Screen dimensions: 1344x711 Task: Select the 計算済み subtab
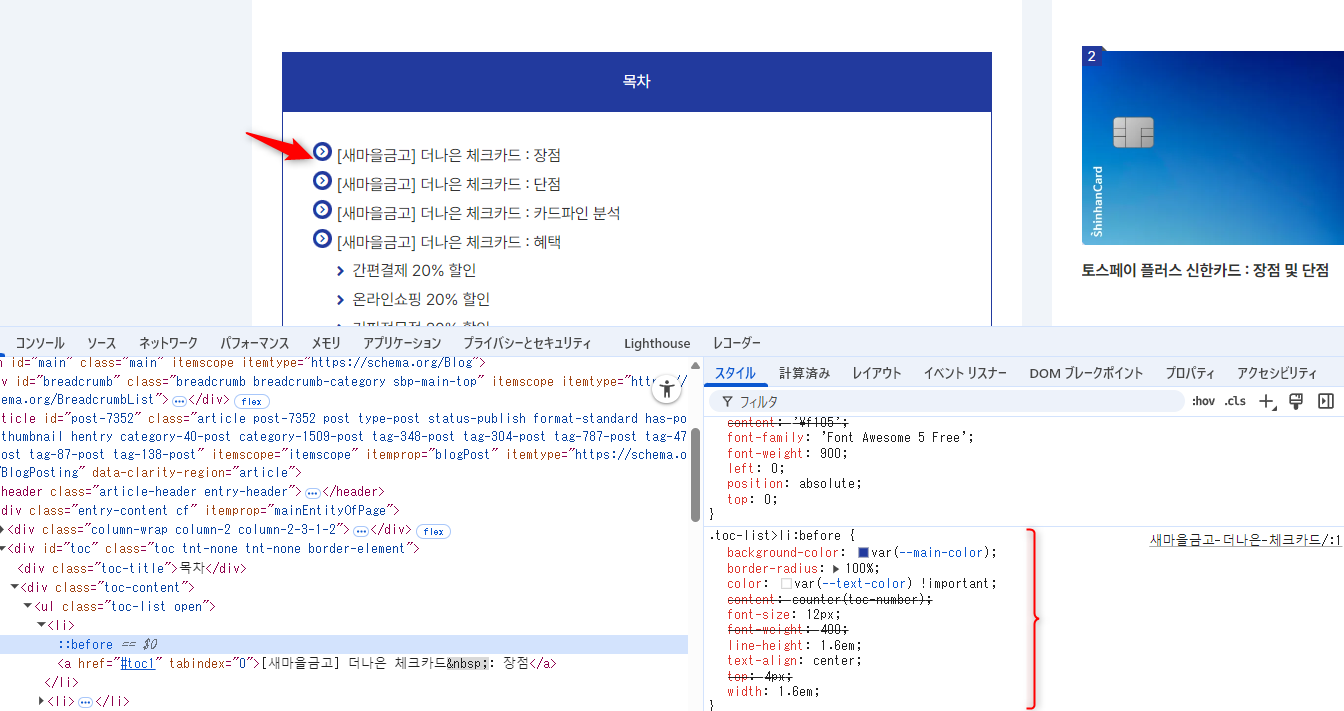tap(805, 373)
